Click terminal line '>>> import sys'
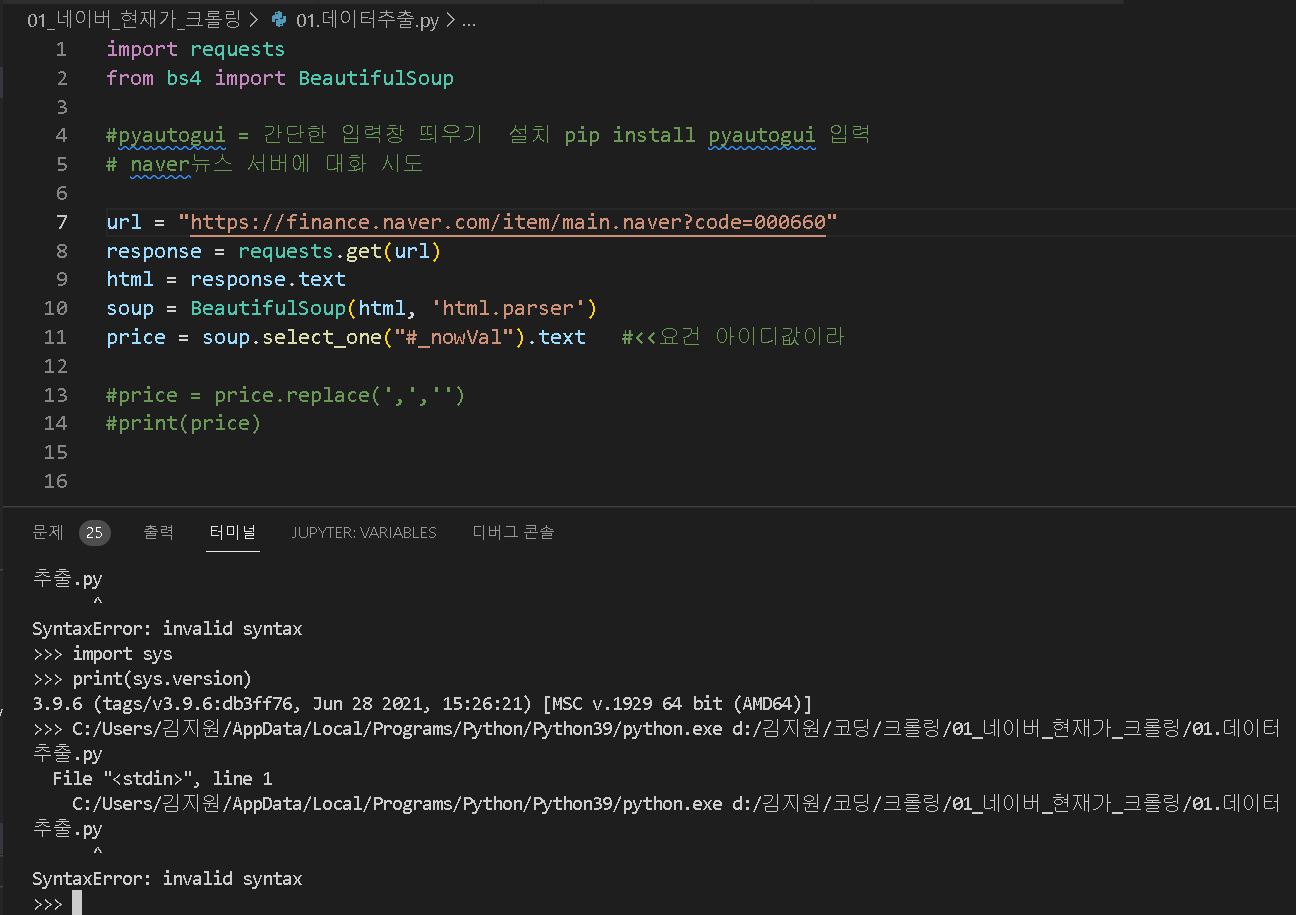1296x915 pixels. click(x=102, y=654)
